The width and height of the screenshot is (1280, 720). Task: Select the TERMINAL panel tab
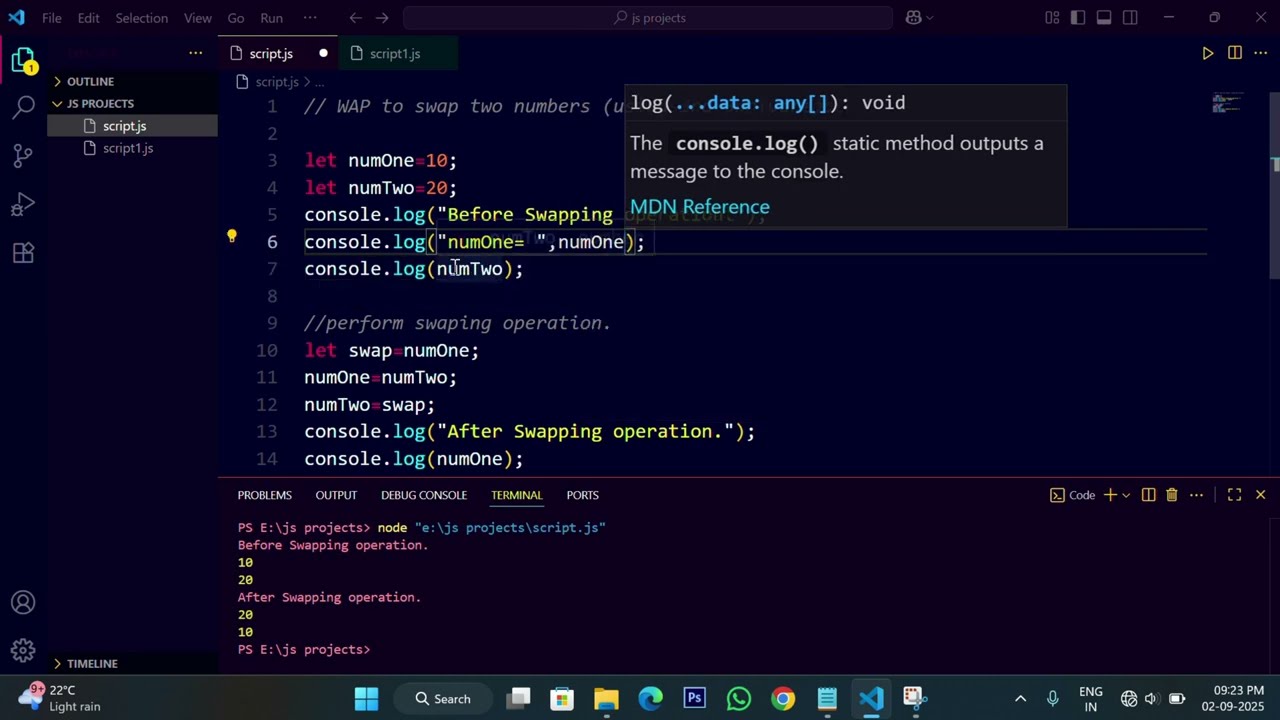click(x=516, y=495)
